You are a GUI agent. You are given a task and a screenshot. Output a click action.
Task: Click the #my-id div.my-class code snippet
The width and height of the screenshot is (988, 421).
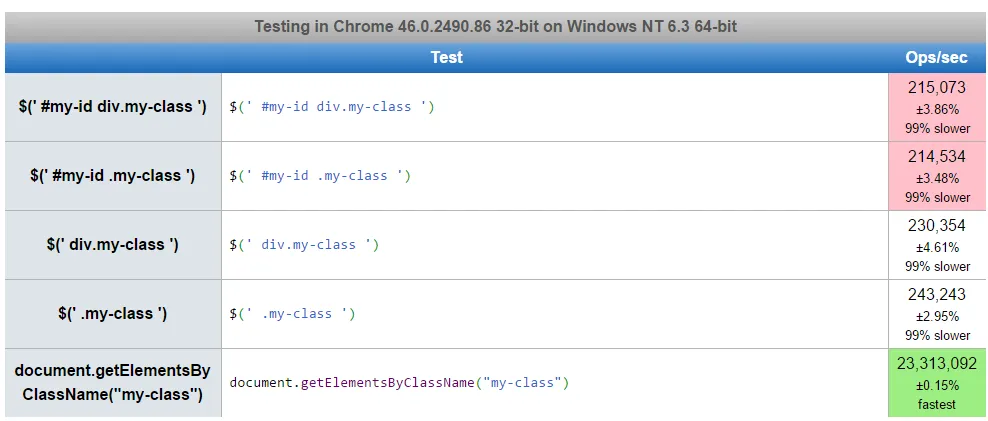(x=332, y=106)
